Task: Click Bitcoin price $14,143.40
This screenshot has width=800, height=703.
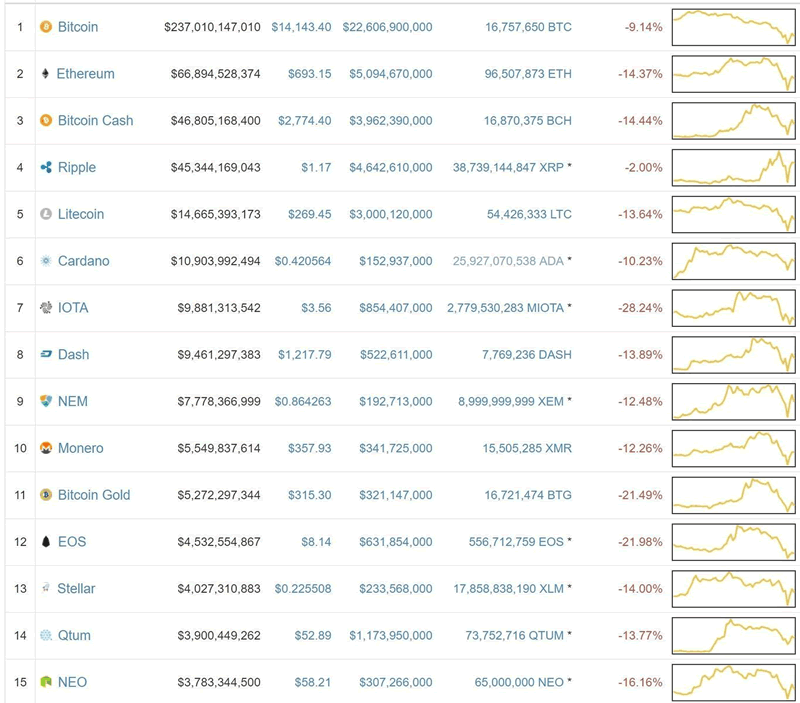Action: tap(301, 27)
